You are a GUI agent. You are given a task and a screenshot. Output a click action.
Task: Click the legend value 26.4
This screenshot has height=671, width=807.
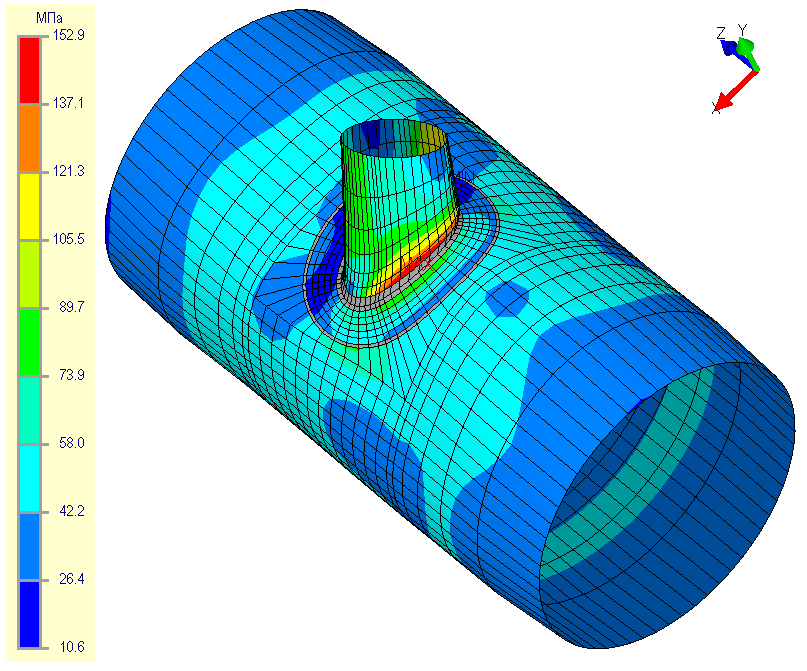72,579
